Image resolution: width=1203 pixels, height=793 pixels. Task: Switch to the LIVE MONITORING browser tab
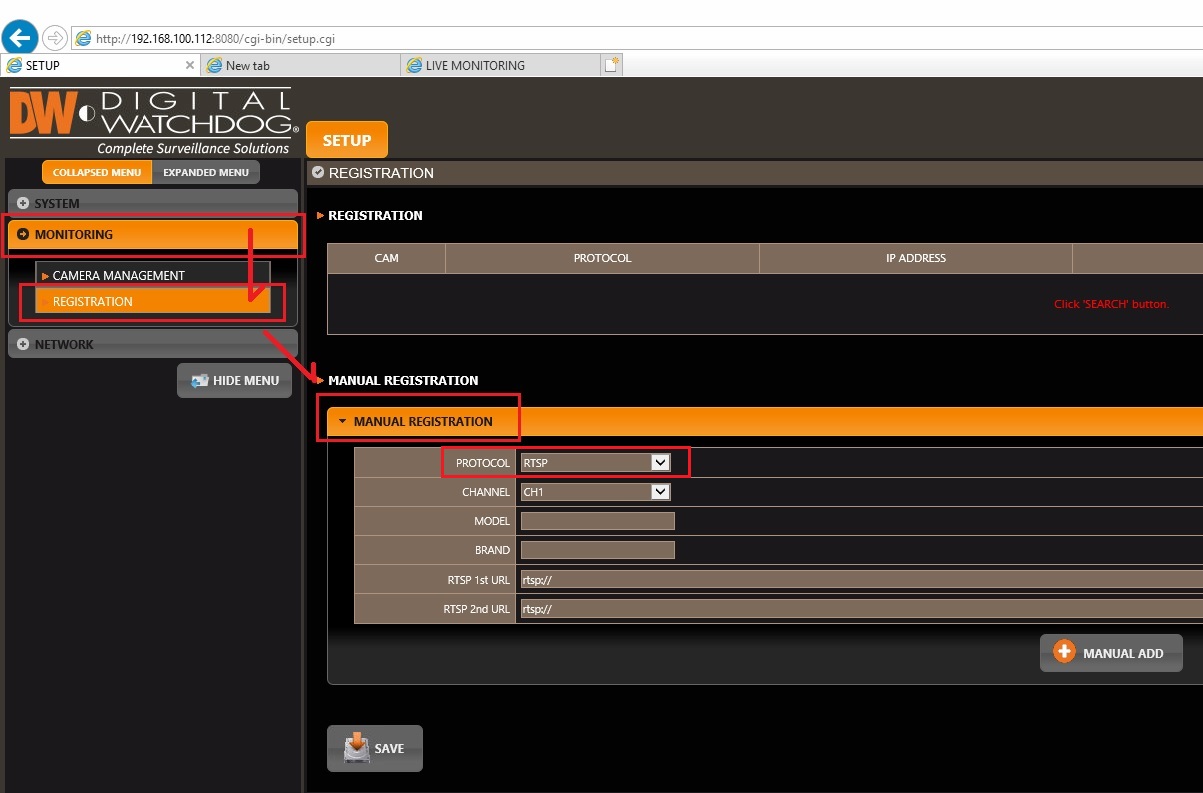coord(470,64)
